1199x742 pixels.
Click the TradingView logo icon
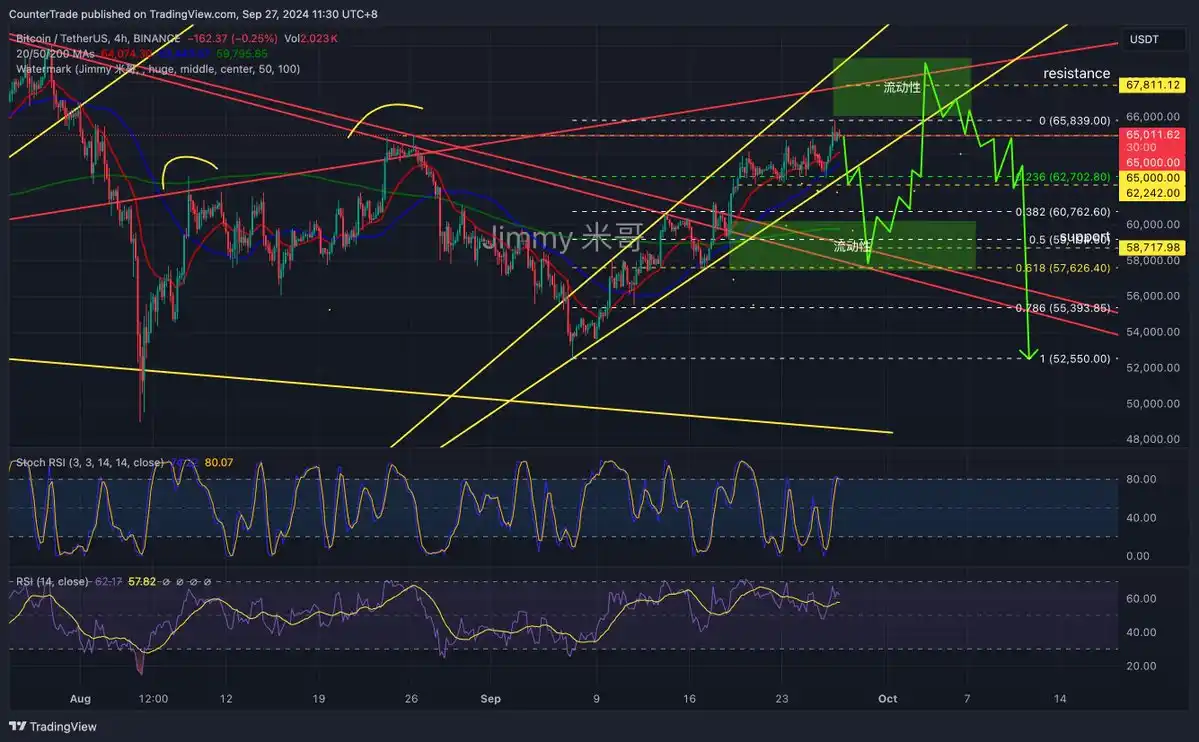coord(19,726)
